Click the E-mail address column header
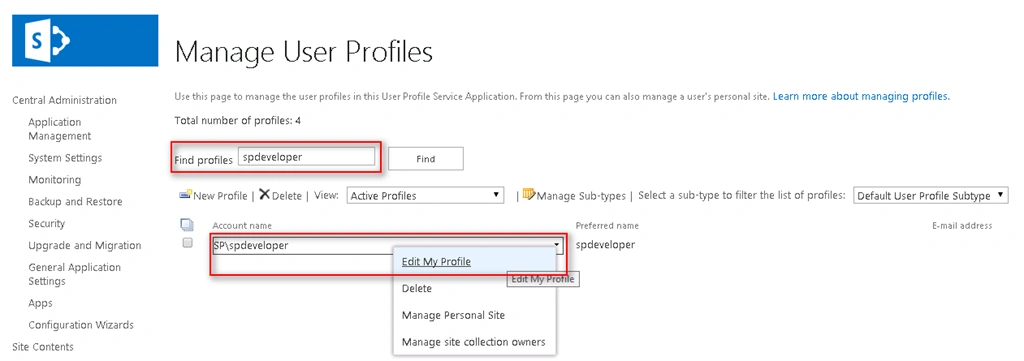The width and height of the screenshot is (1024, 361). (x=962, y=226)
